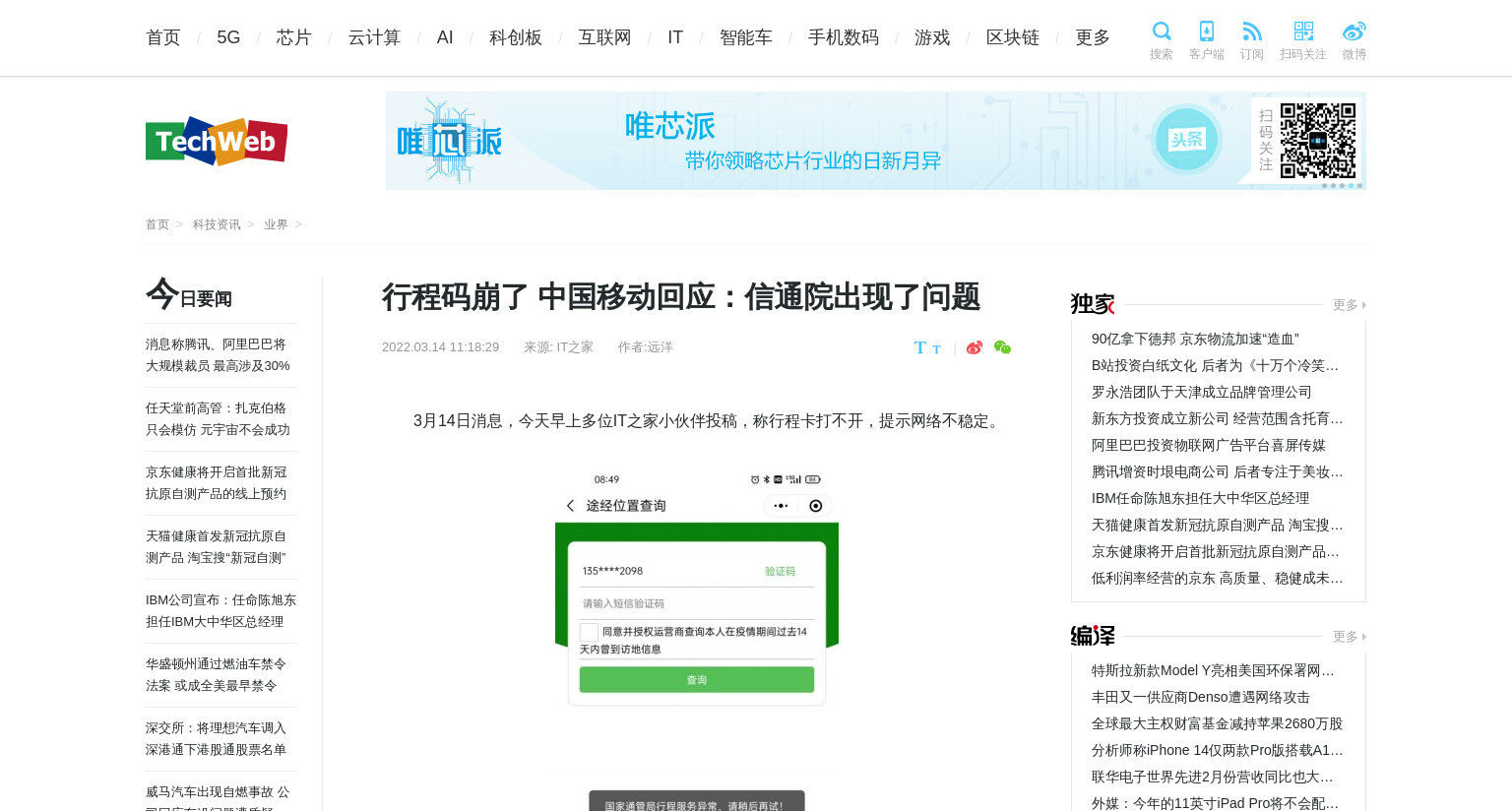The height and width of the screenshot is (811, 1512).
Task: Open the 互联网 navigation item
Action: [604, 37]
